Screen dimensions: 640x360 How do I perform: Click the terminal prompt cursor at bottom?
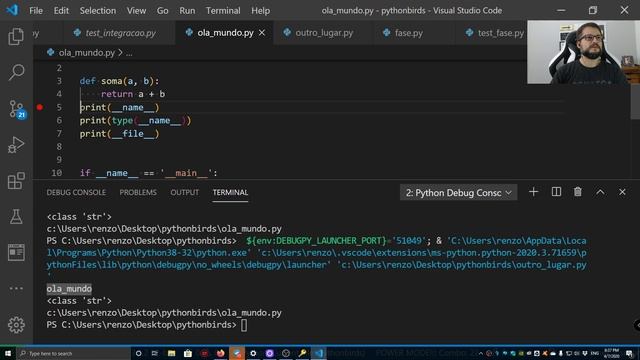point(244,325)
